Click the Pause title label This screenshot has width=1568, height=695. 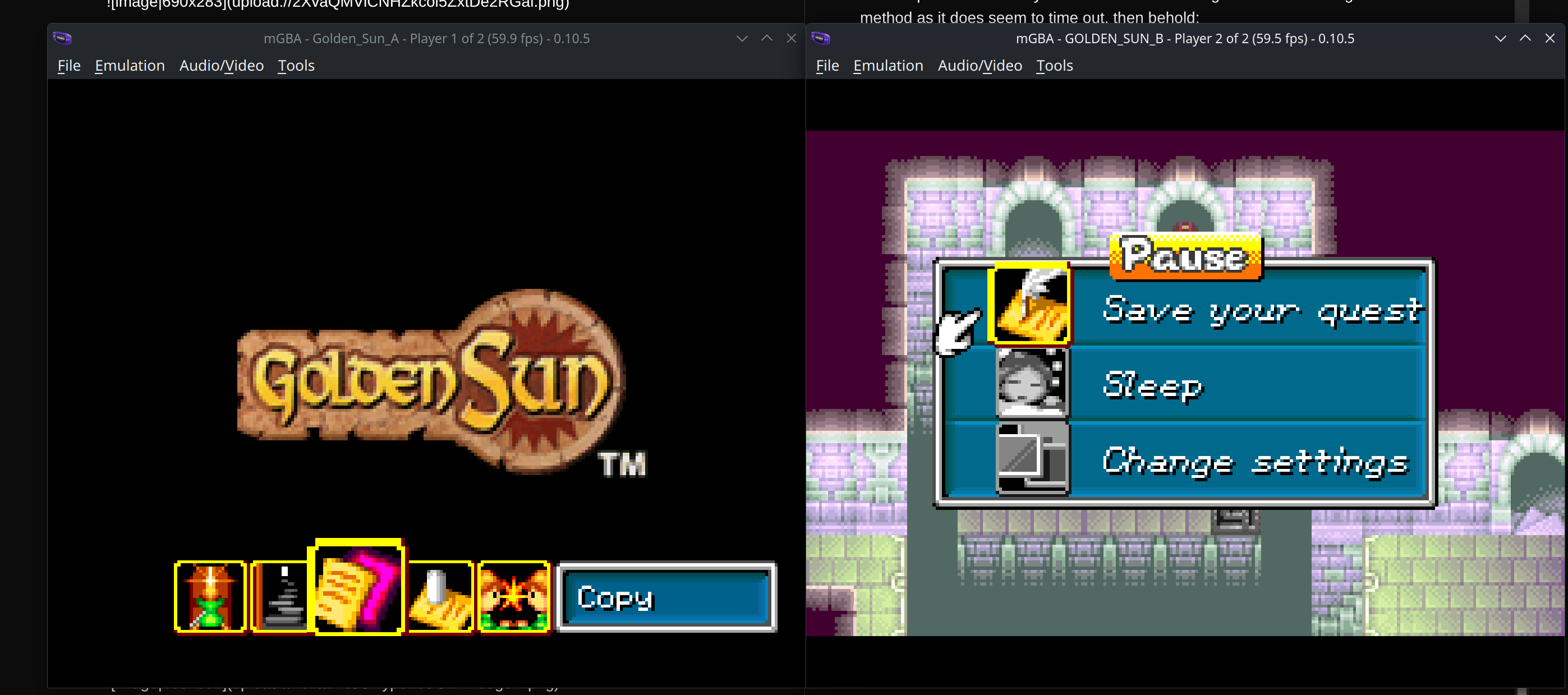tap(1186, 256)
